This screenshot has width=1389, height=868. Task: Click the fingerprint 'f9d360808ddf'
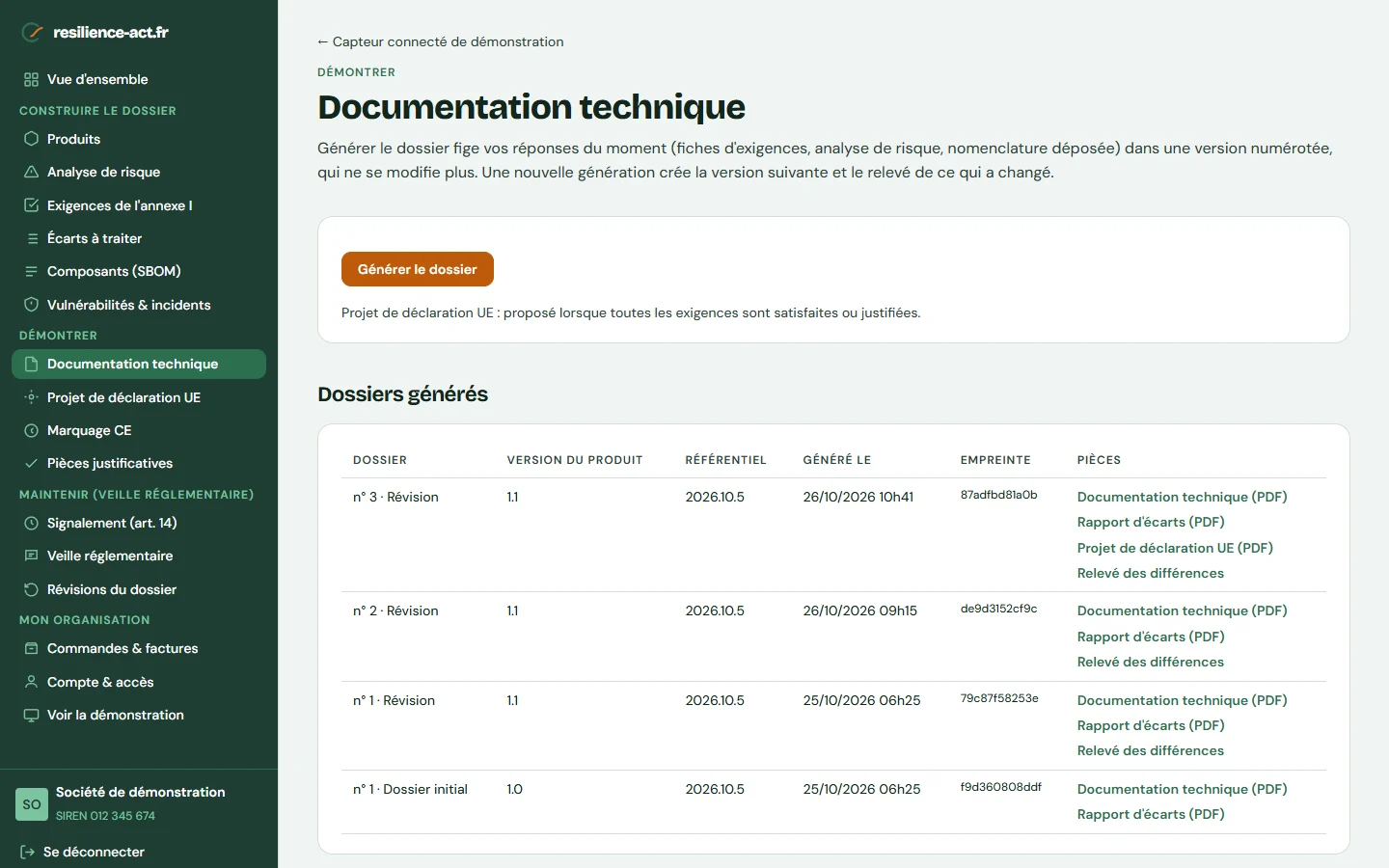pyautogui.click(x=1000, y=787)
